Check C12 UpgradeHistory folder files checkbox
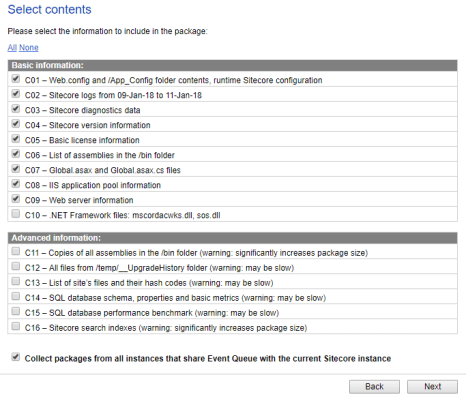 16,266
